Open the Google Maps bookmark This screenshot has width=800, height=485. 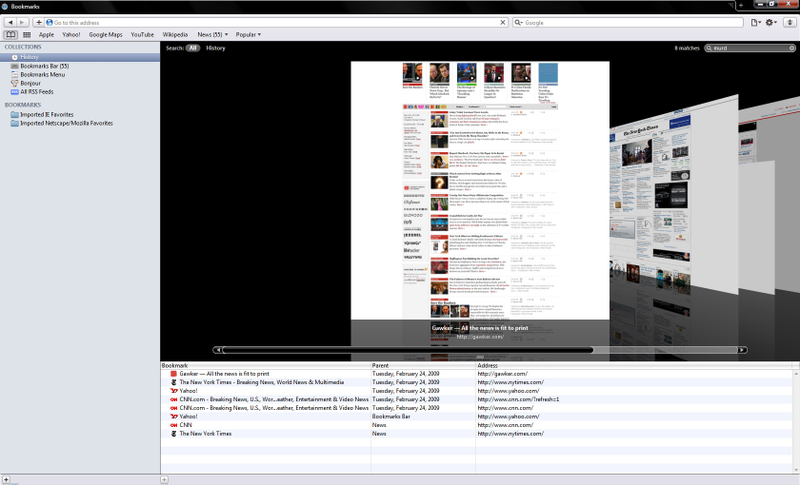point(106,35)
